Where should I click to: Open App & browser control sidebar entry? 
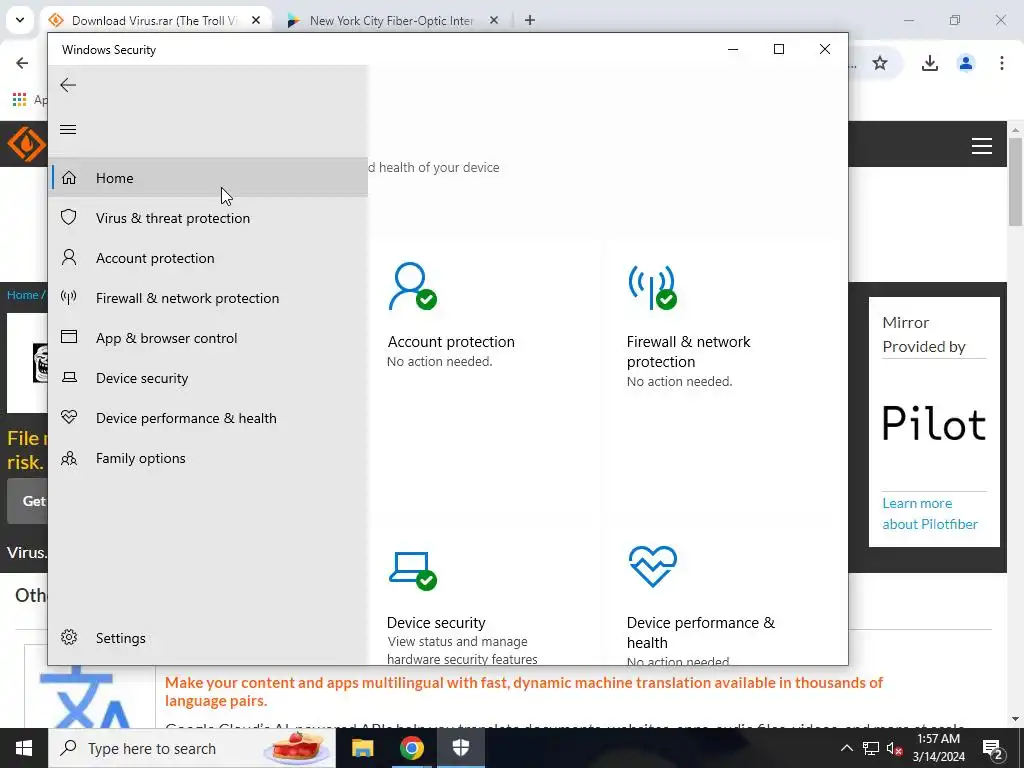click(x=208, y=338)
